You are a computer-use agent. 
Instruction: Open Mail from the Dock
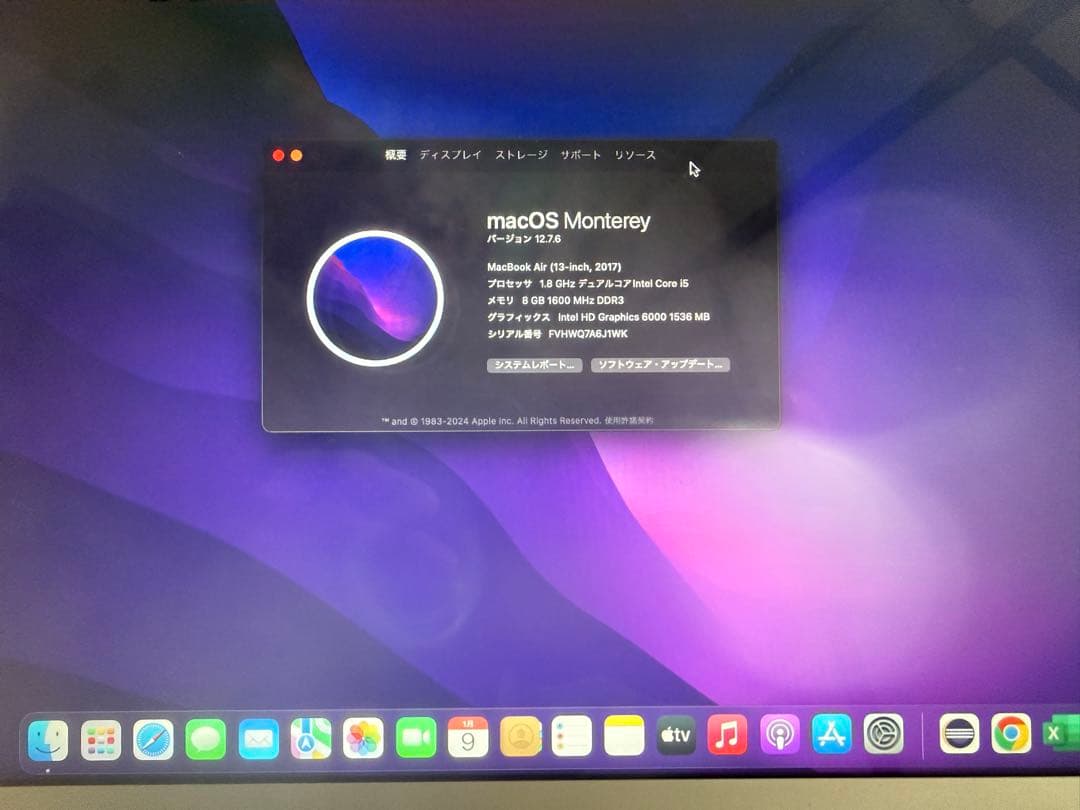(x=258, y=739)
